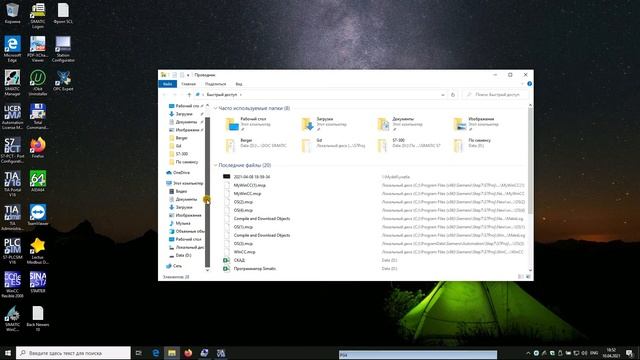Image resolution: width=640 pixels, height=360 pixels.
Task: Open Edge from the taskbar
Action: (156, 353)
